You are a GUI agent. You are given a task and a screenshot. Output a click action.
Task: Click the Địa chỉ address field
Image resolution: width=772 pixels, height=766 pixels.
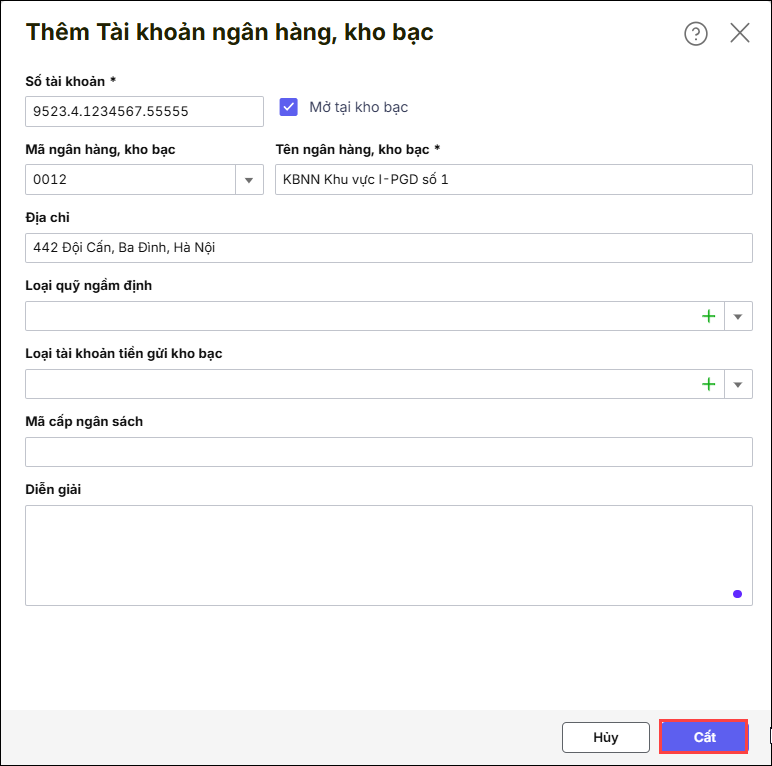click(388, 248)
